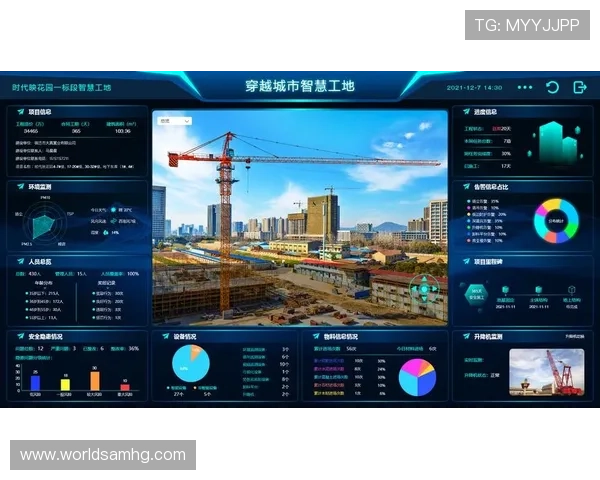Click the multicolor pie chart in 物料信息情况
This screenshot has height=480, width=600.
[417, 377]
